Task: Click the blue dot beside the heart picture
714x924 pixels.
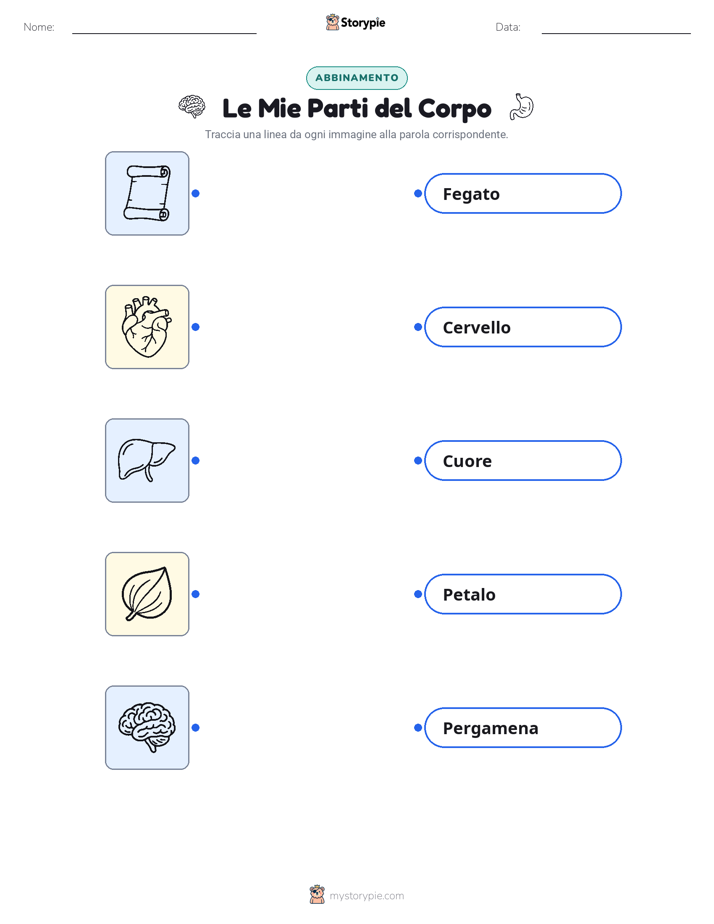Action: [196, 327]
